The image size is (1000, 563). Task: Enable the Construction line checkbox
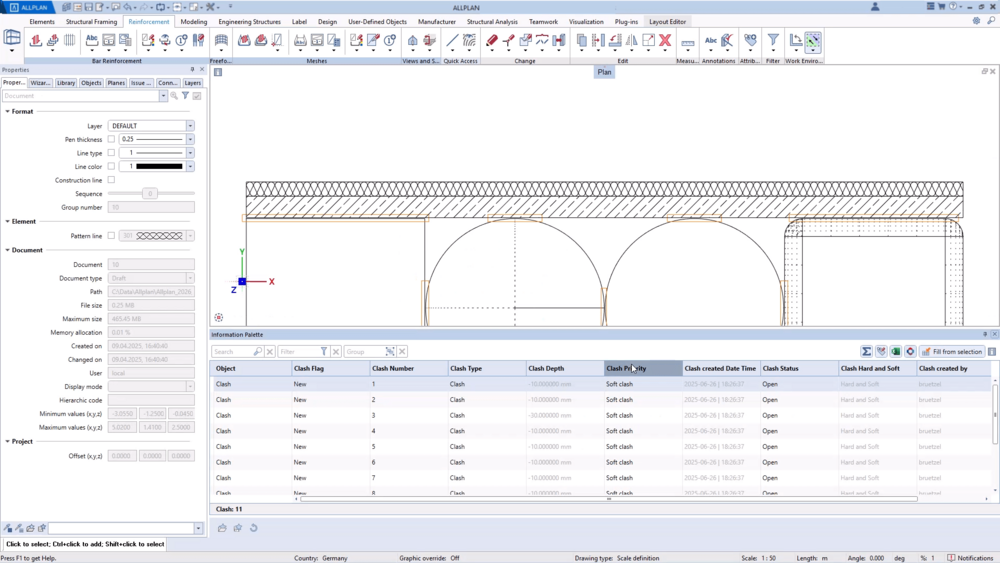coord(111,181)
